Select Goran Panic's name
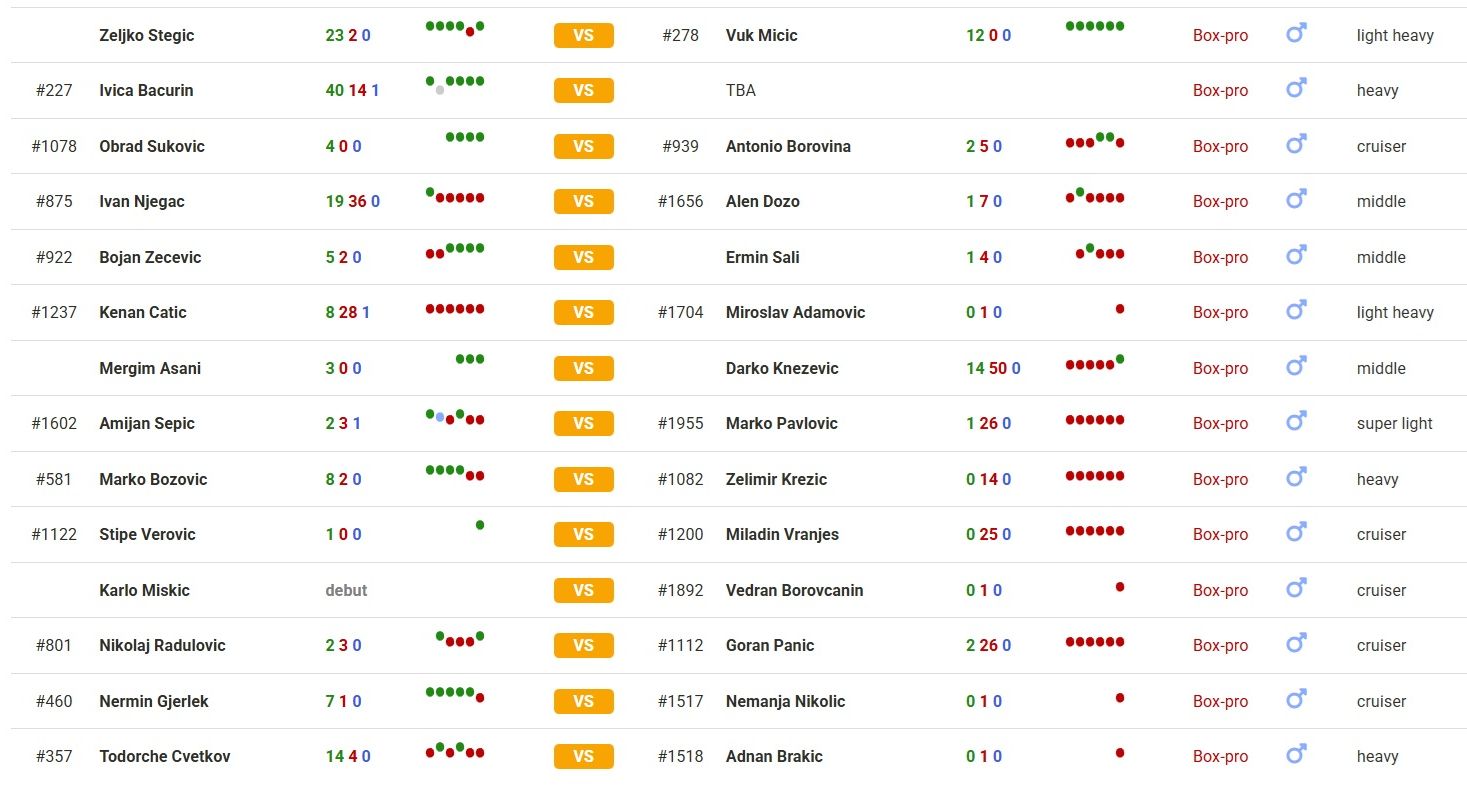This screenshot has width=1467, height=796. (x=770, y=645)
